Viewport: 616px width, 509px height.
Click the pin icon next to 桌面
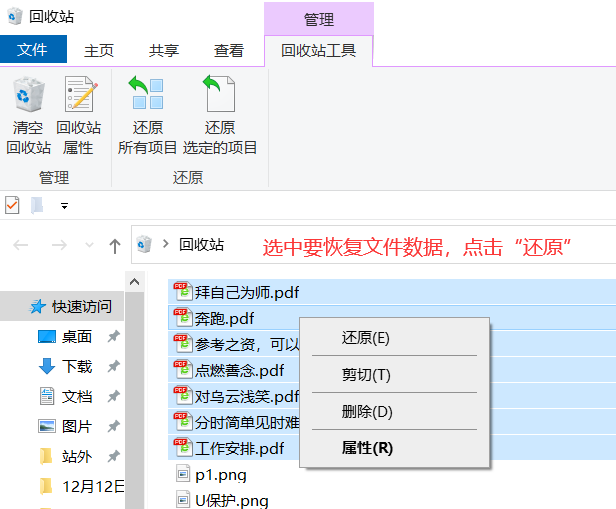click(114, 337)
